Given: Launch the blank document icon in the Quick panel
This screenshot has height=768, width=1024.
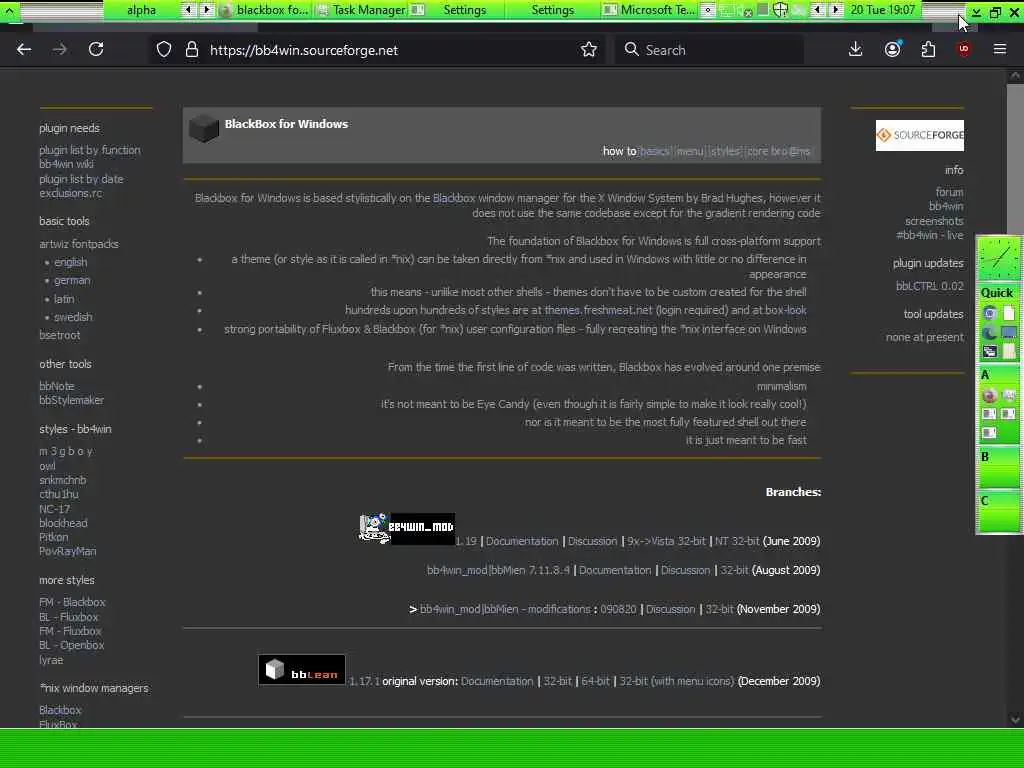Looking at the screenshot, I should [1009, 313].
